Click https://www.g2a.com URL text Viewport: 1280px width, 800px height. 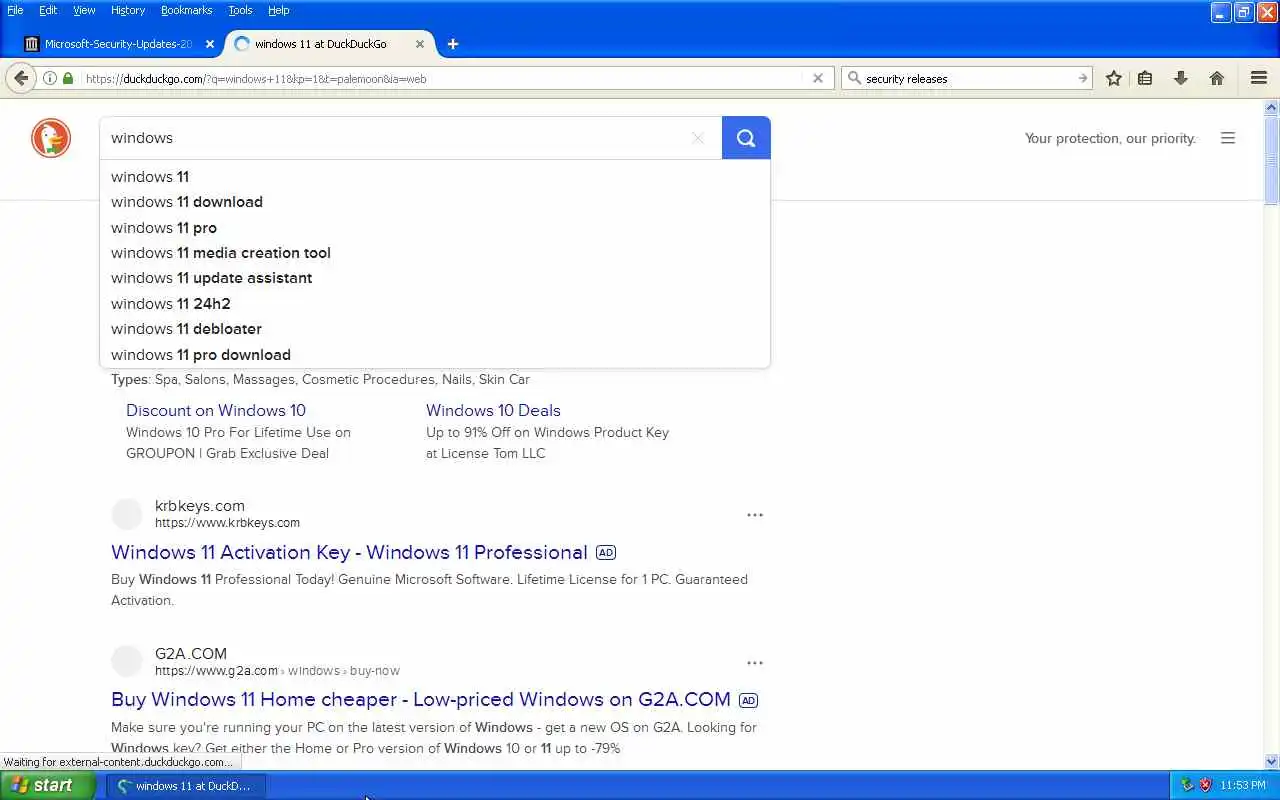(x=216, y=671)
